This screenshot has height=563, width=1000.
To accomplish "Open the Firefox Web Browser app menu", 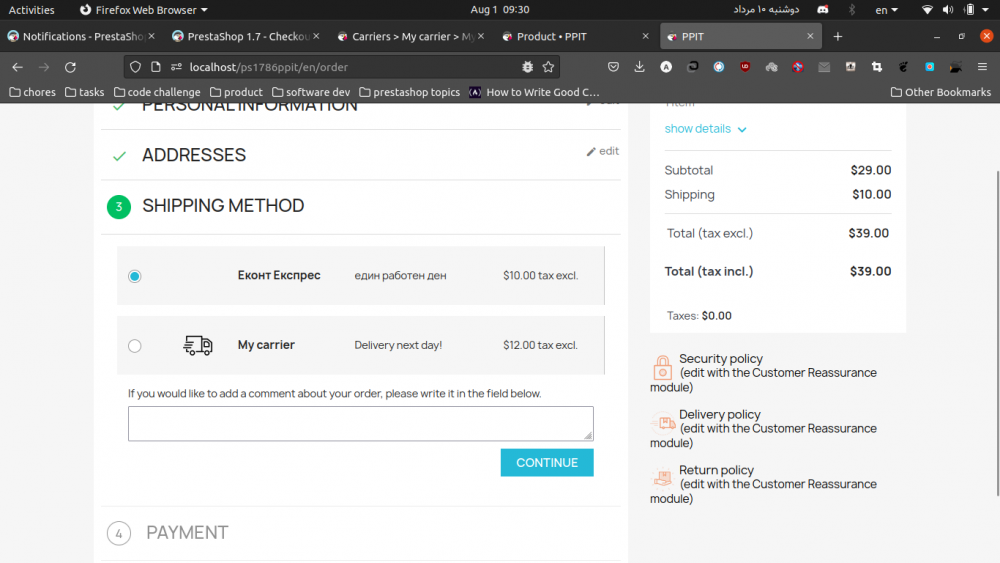I will click(143, 10).
